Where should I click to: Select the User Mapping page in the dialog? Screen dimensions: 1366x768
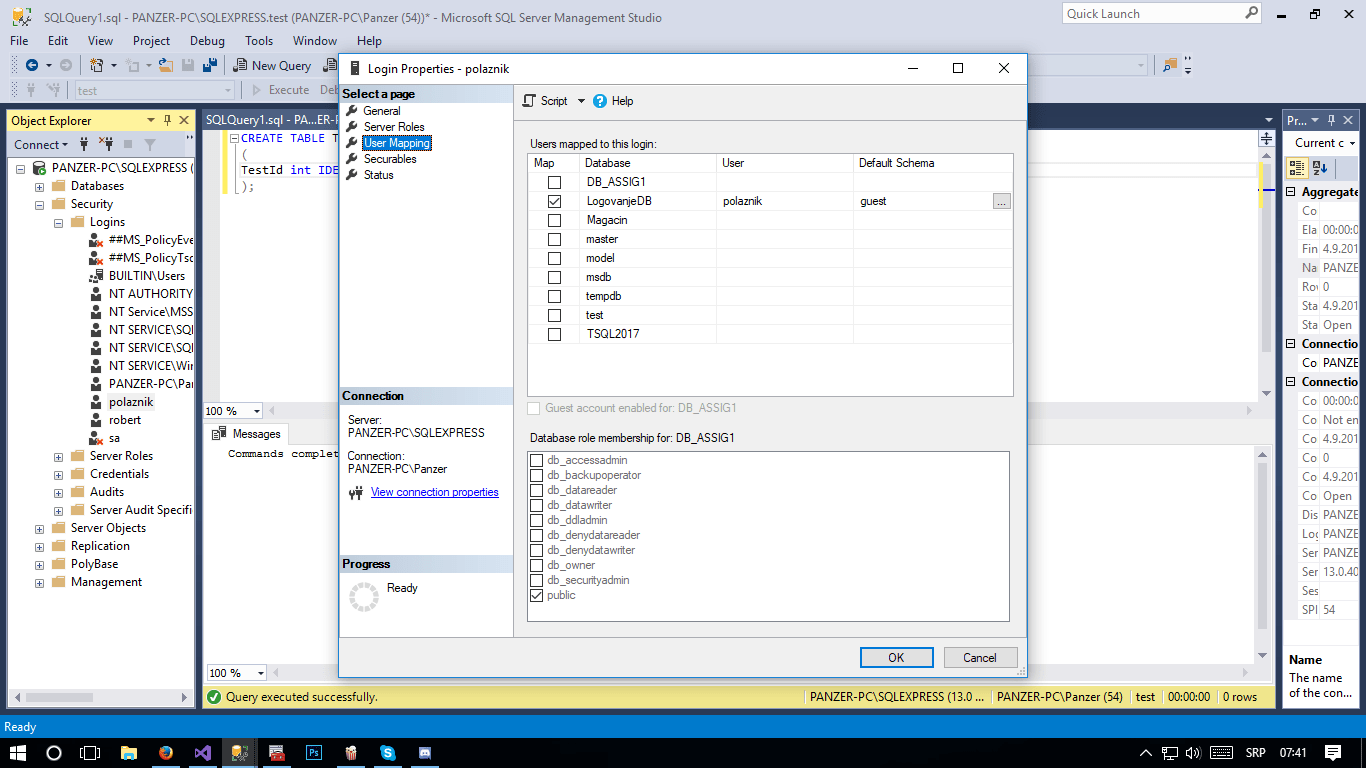point(396,143)
